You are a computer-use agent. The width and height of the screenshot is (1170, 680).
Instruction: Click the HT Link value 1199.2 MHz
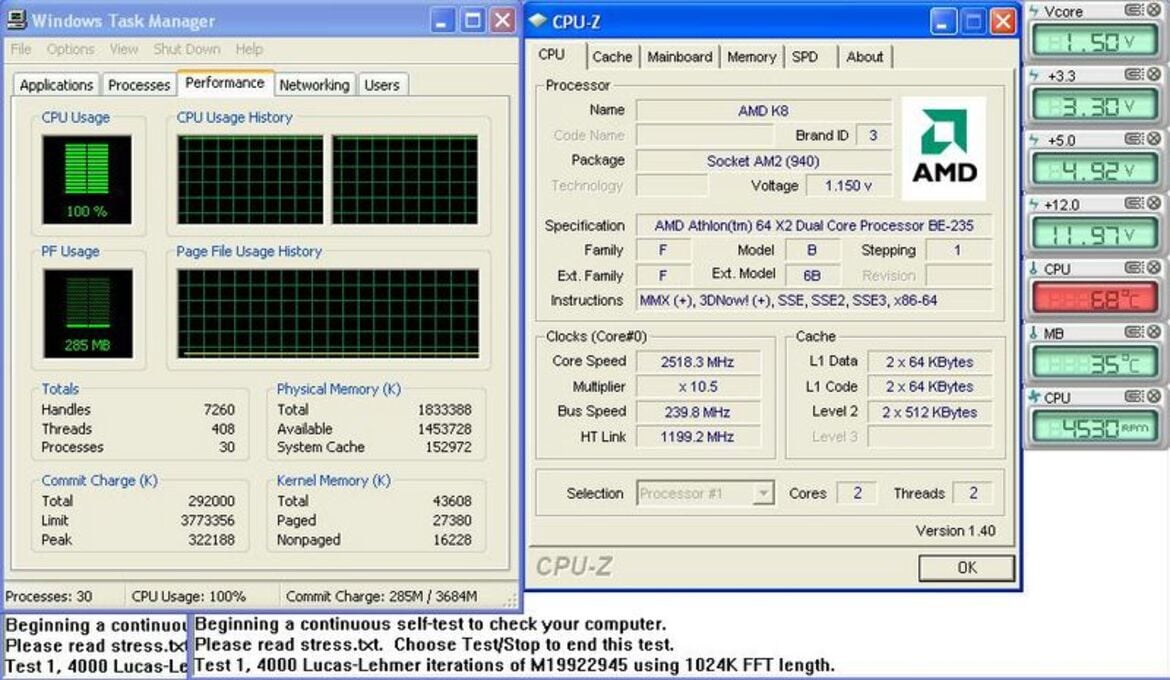[697, 437]
